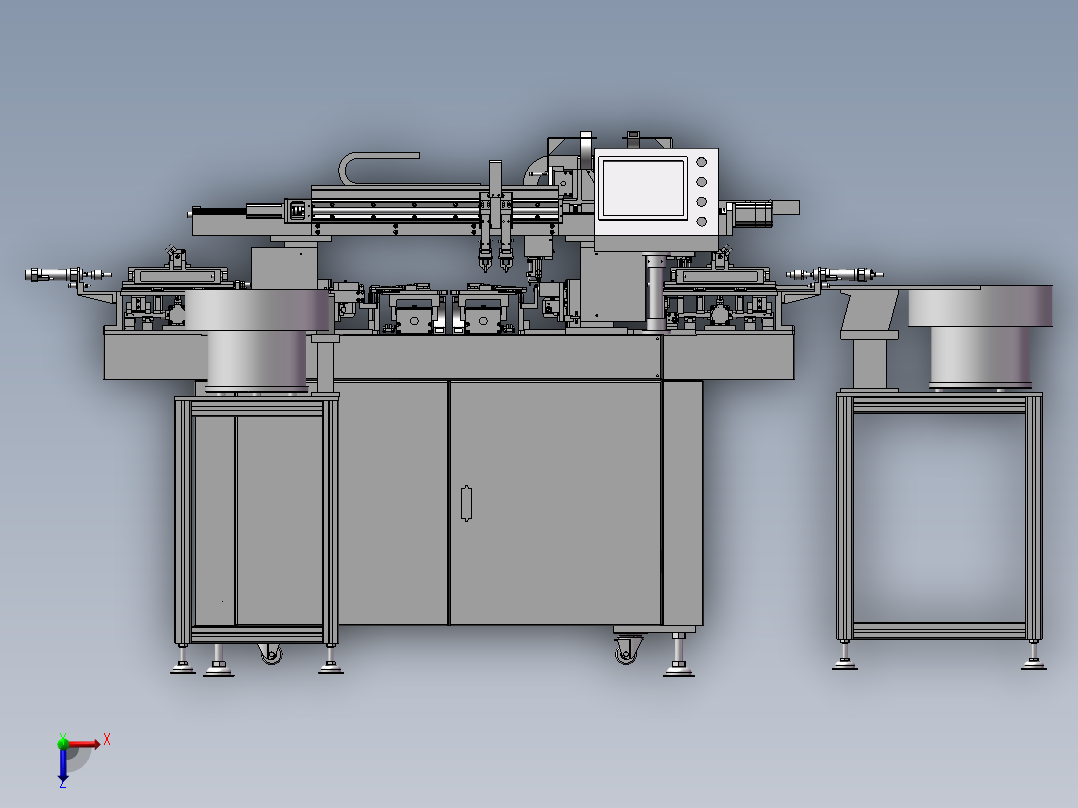
Task: Click the blue Z axis of the triad
Action: [x=63, y=763]
